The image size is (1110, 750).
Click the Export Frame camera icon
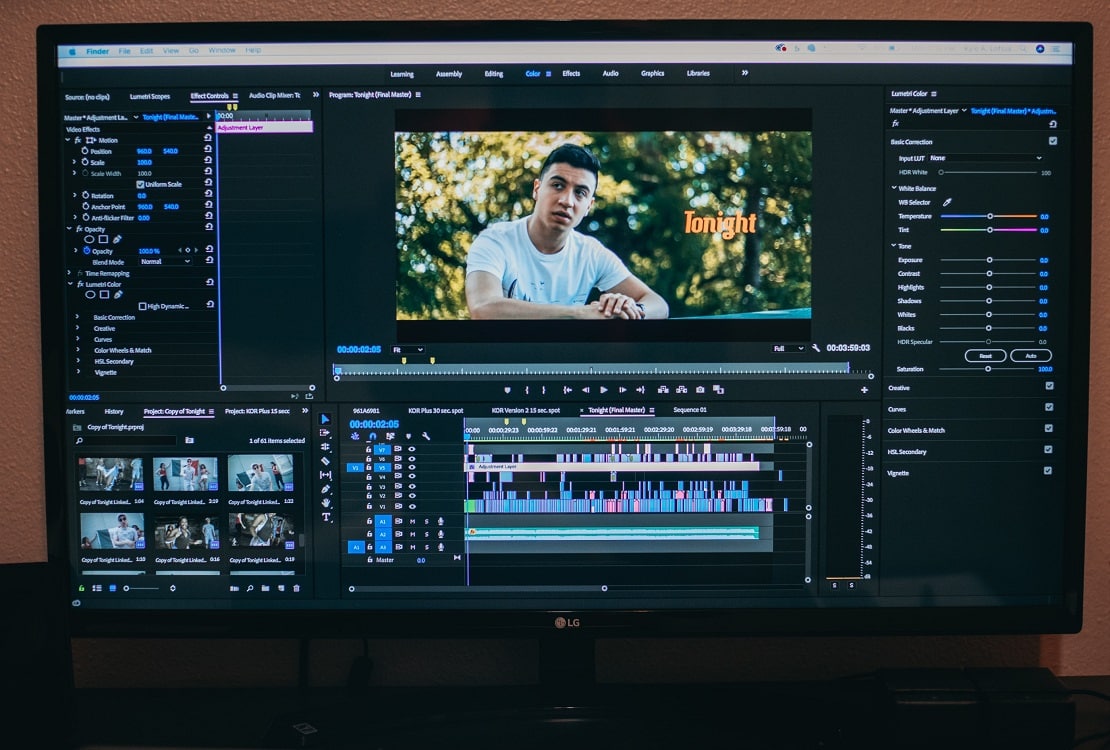click(x=700, y=390)
